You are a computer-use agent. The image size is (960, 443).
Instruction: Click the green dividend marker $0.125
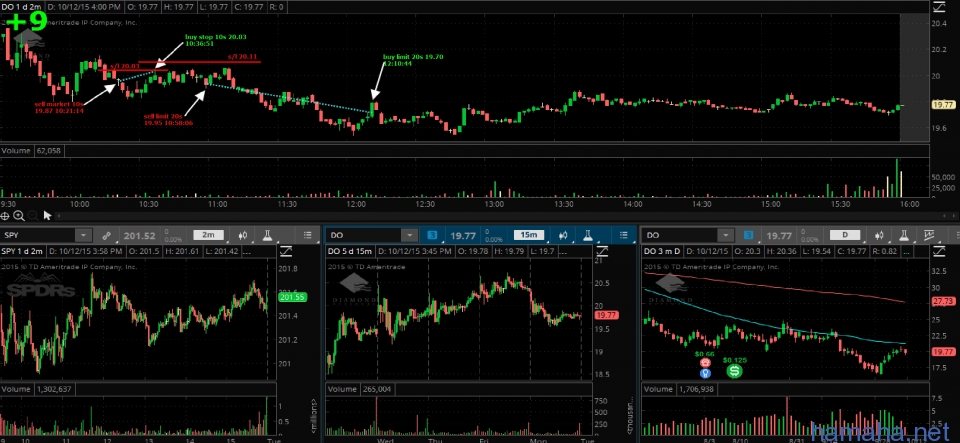pos(734,371)
